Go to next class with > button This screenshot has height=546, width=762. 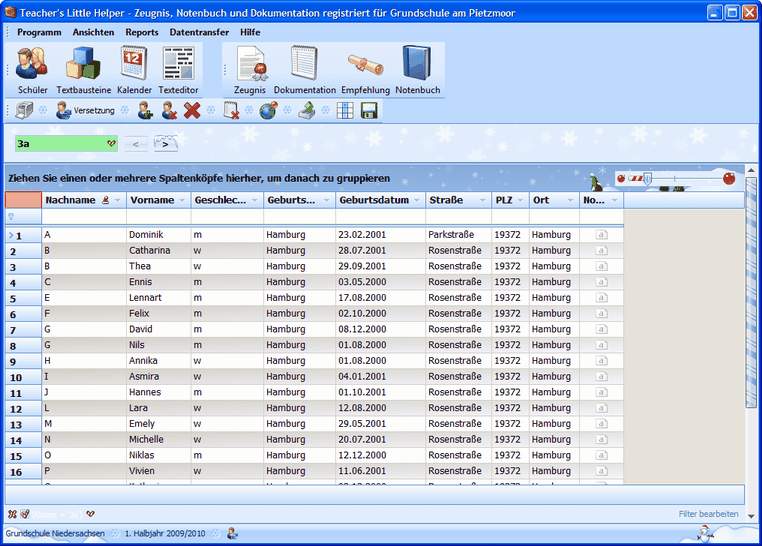pyautogui.click(x=166, y=144)
